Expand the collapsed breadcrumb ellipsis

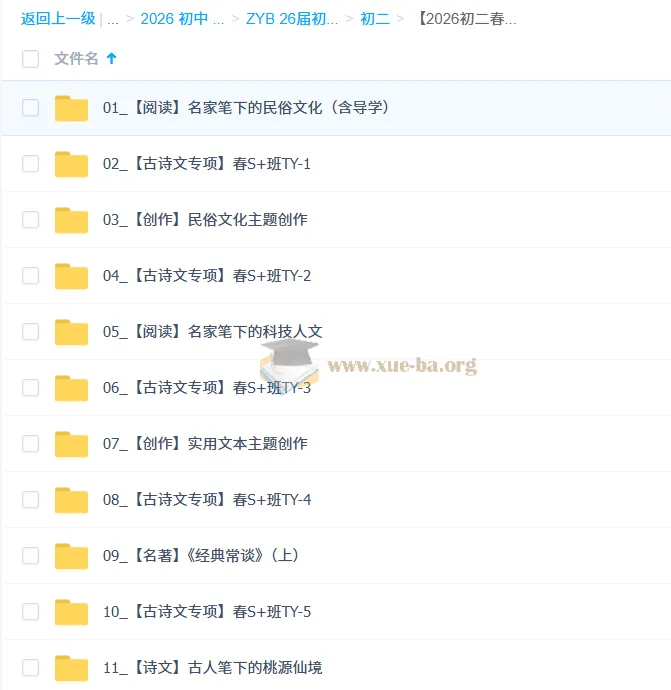113,19
